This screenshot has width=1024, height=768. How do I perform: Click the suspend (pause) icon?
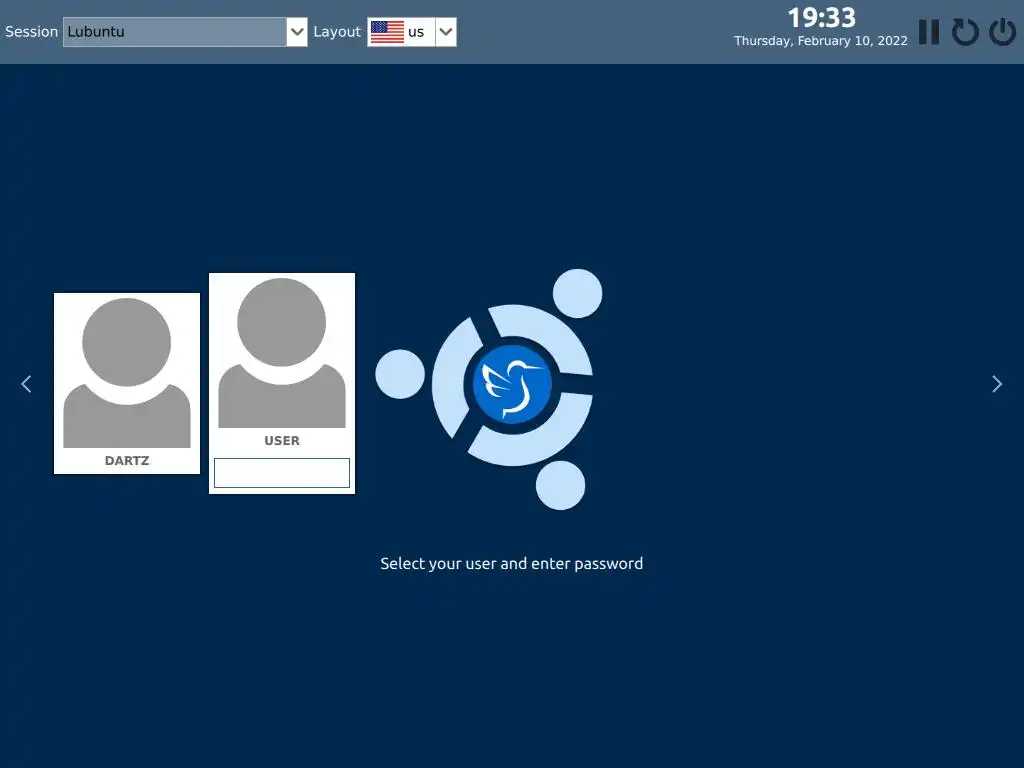point(929,31)
